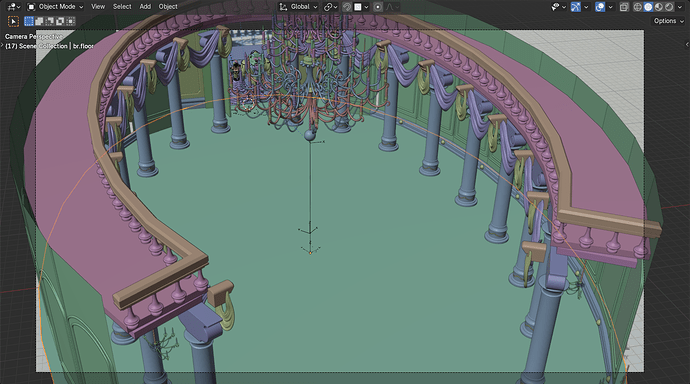The height and width of the screenshot is (384, 690).
Task: Open the Object menu
Action: [x=168, y=7]
